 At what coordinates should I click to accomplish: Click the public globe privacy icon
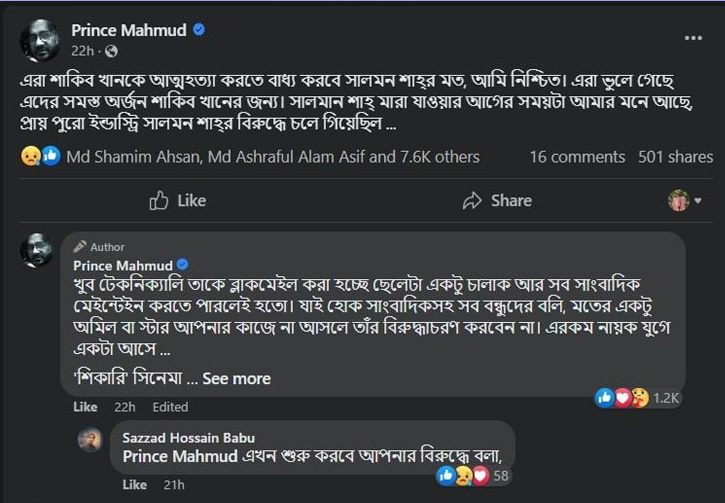110,51
